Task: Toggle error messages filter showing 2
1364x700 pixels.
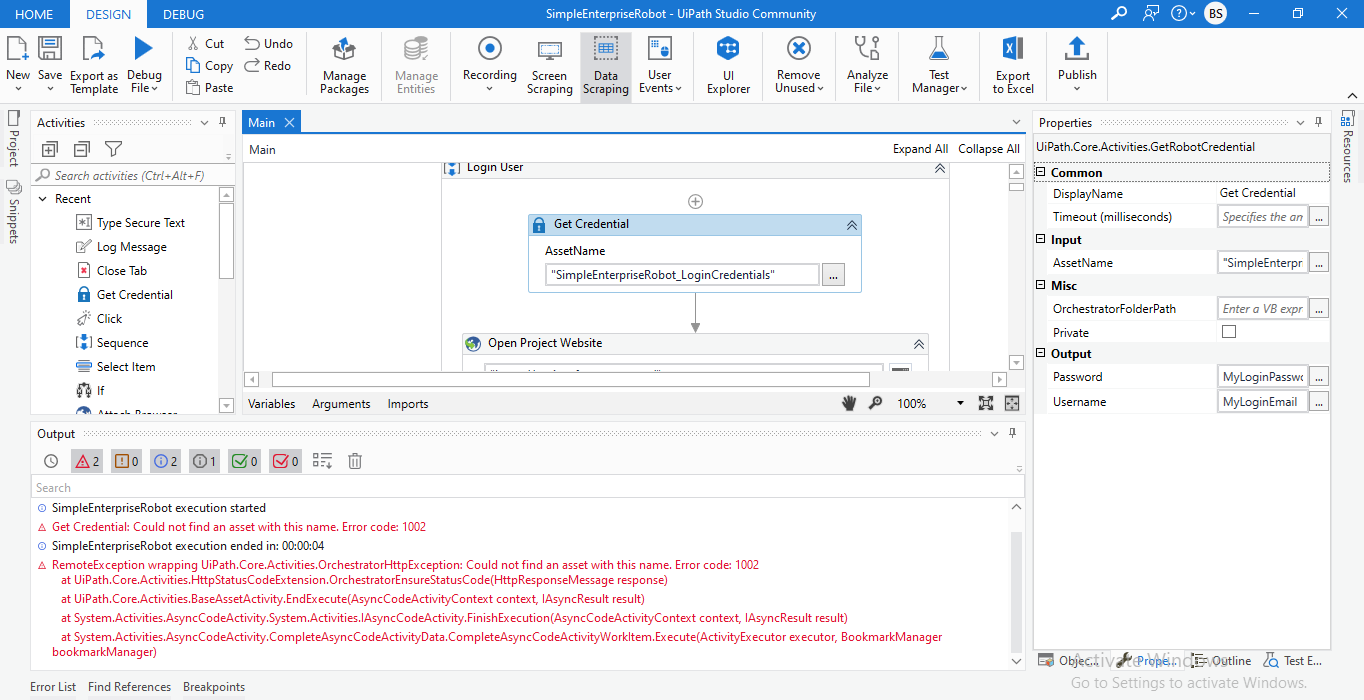Action: [x=87, y=461]
